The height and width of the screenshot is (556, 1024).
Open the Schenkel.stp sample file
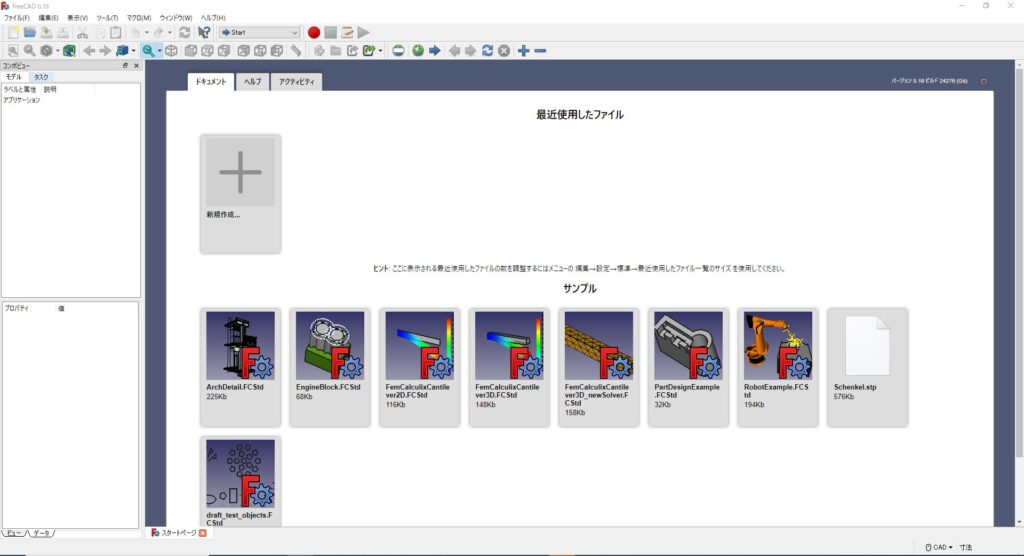[867, 367]
